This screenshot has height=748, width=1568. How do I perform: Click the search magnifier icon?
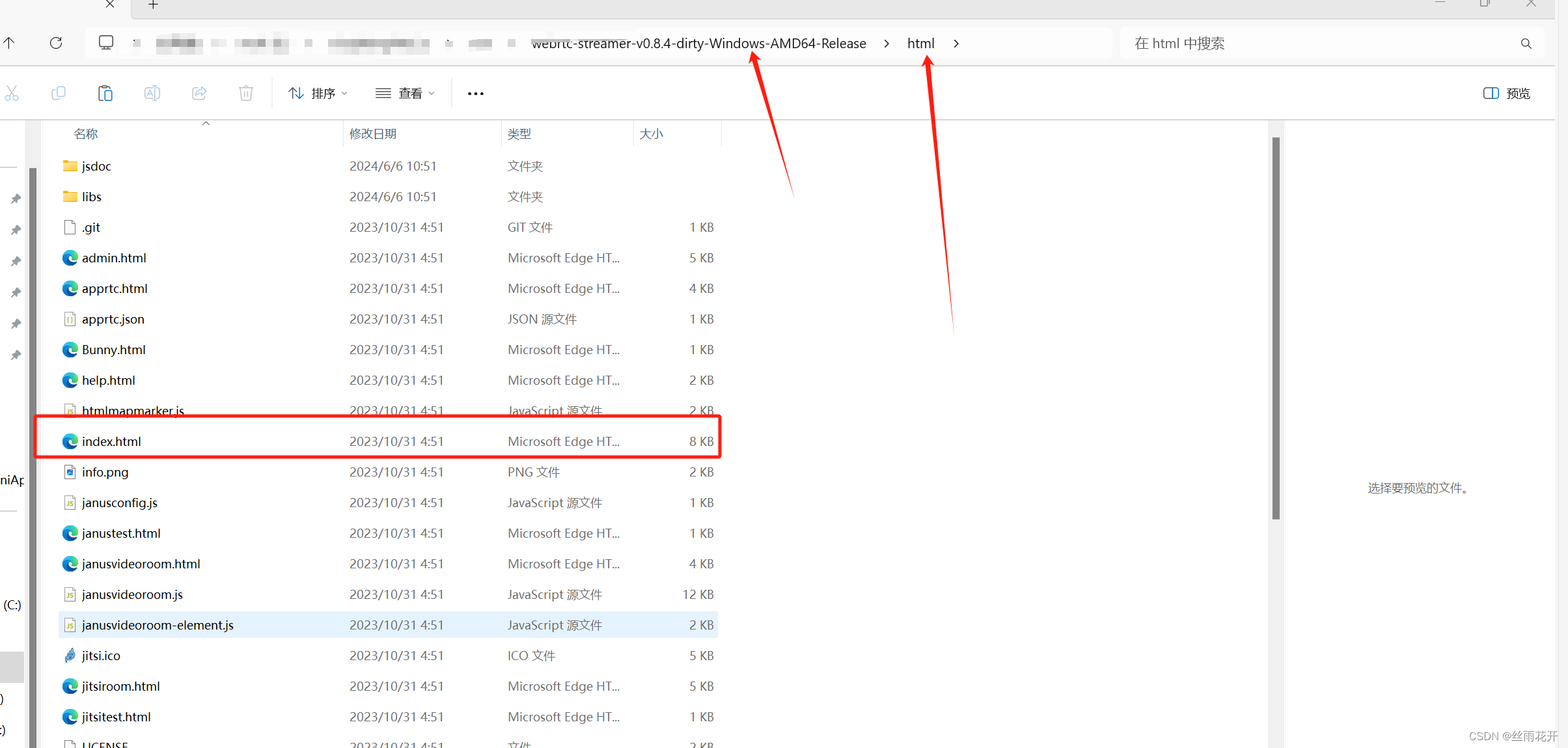(1526, 44)
